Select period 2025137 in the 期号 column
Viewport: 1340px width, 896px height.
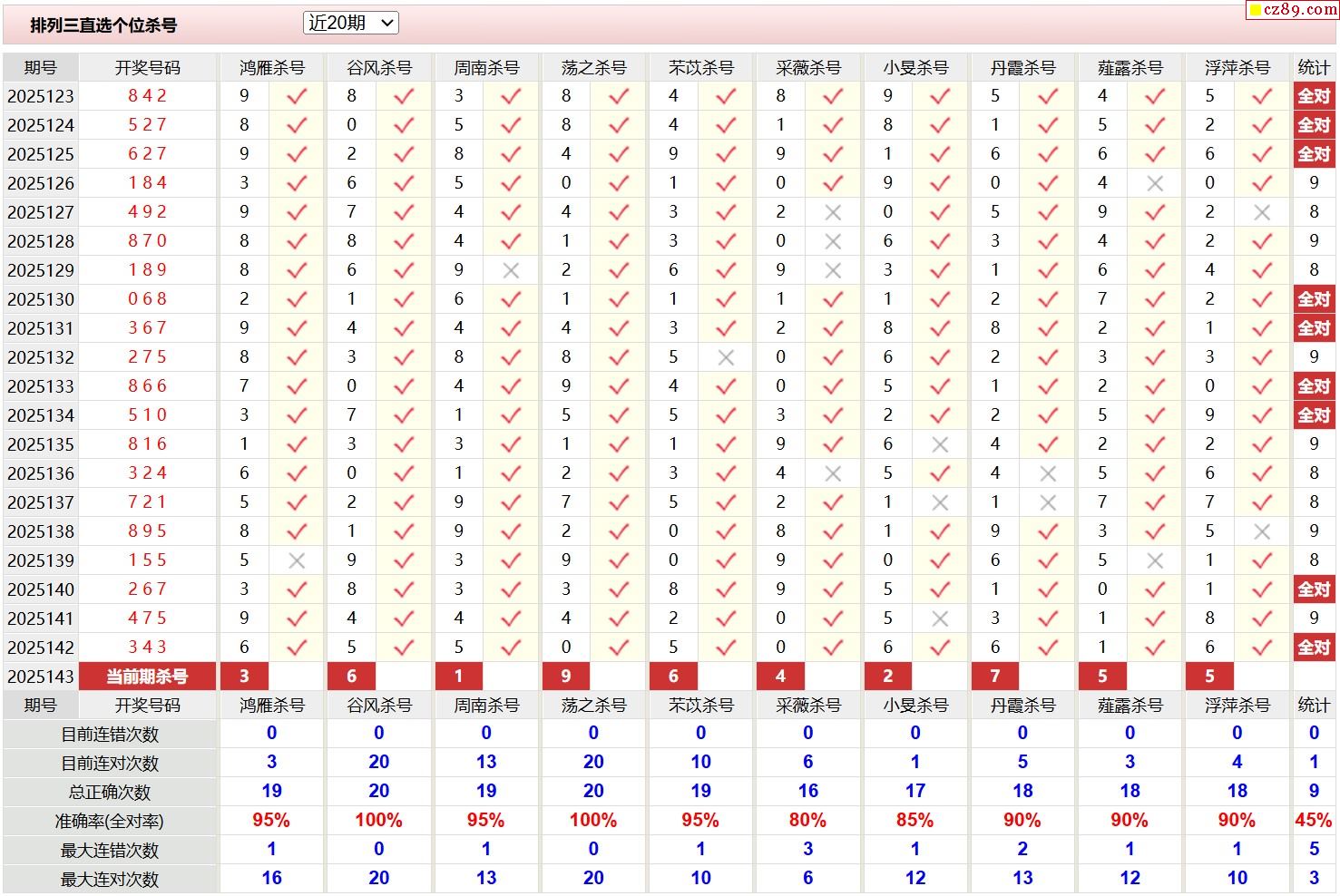click(x=41, y=502)
